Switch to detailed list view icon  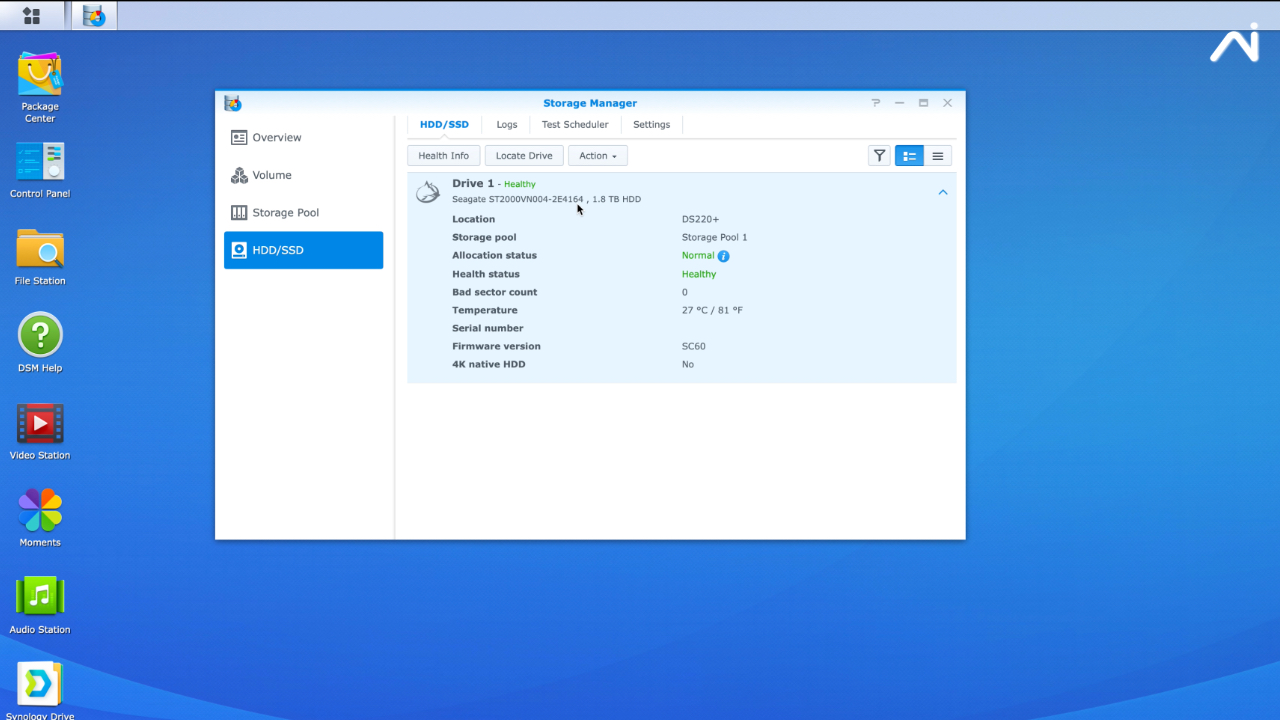pos(909,155)
